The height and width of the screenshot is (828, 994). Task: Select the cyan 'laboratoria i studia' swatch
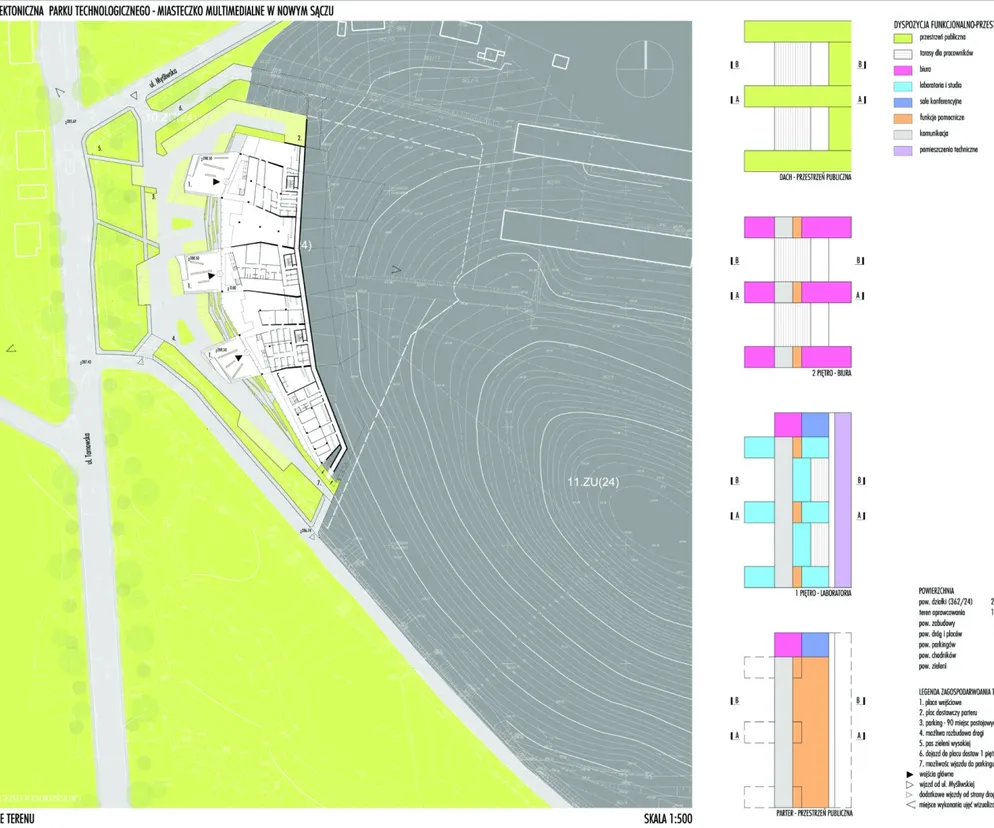click(x=903, y=86)
